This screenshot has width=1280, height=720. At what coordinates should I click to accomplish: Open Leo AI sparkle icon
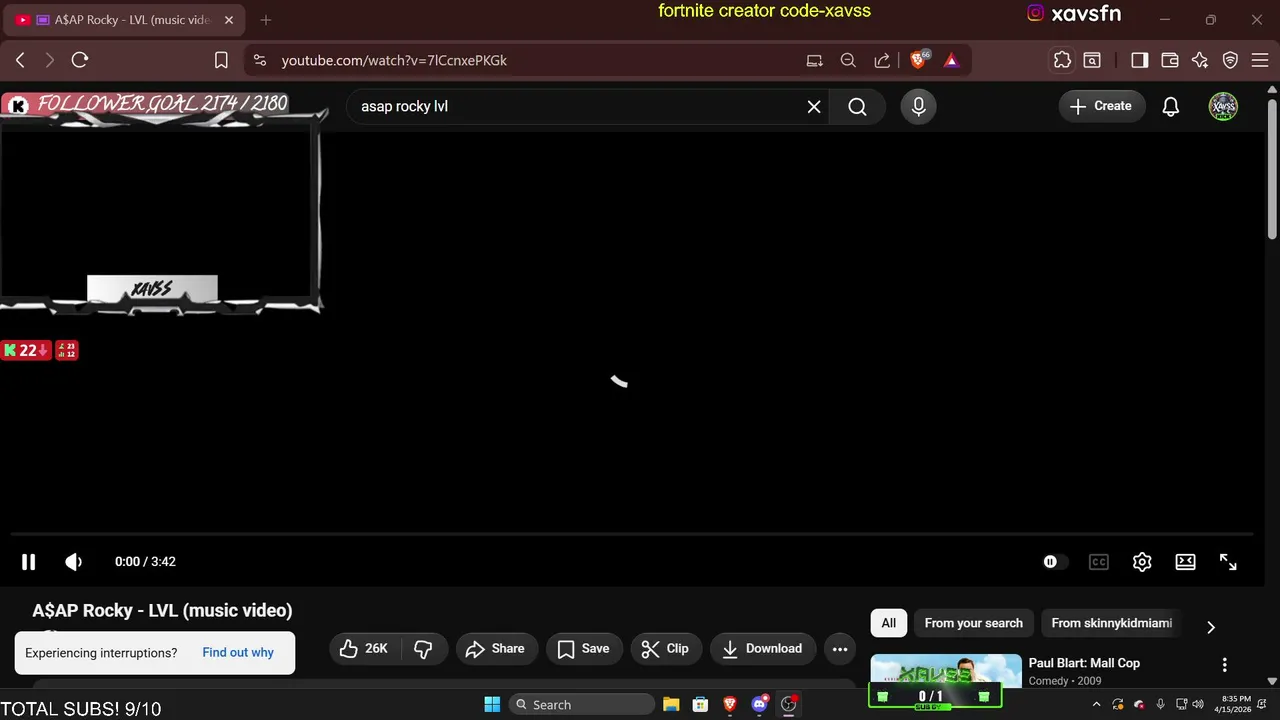[1200, 60]
